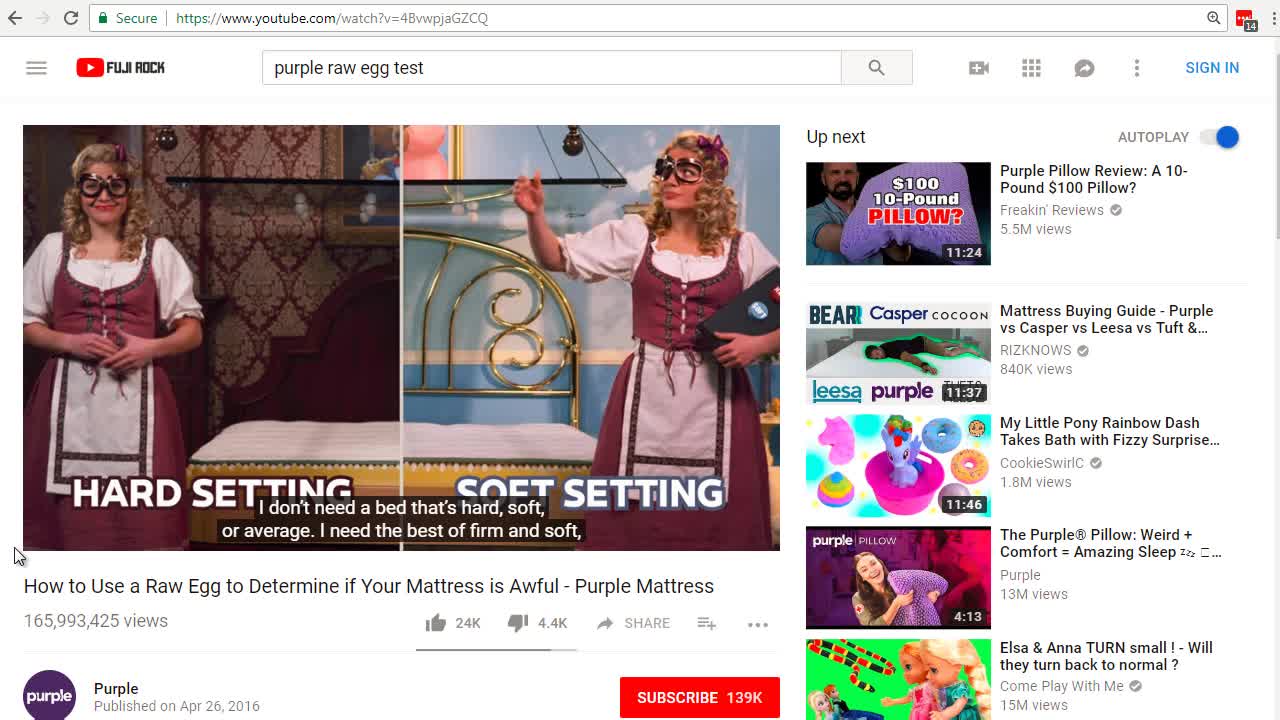Click Up next heading
1280x720 pixels.
836,137
